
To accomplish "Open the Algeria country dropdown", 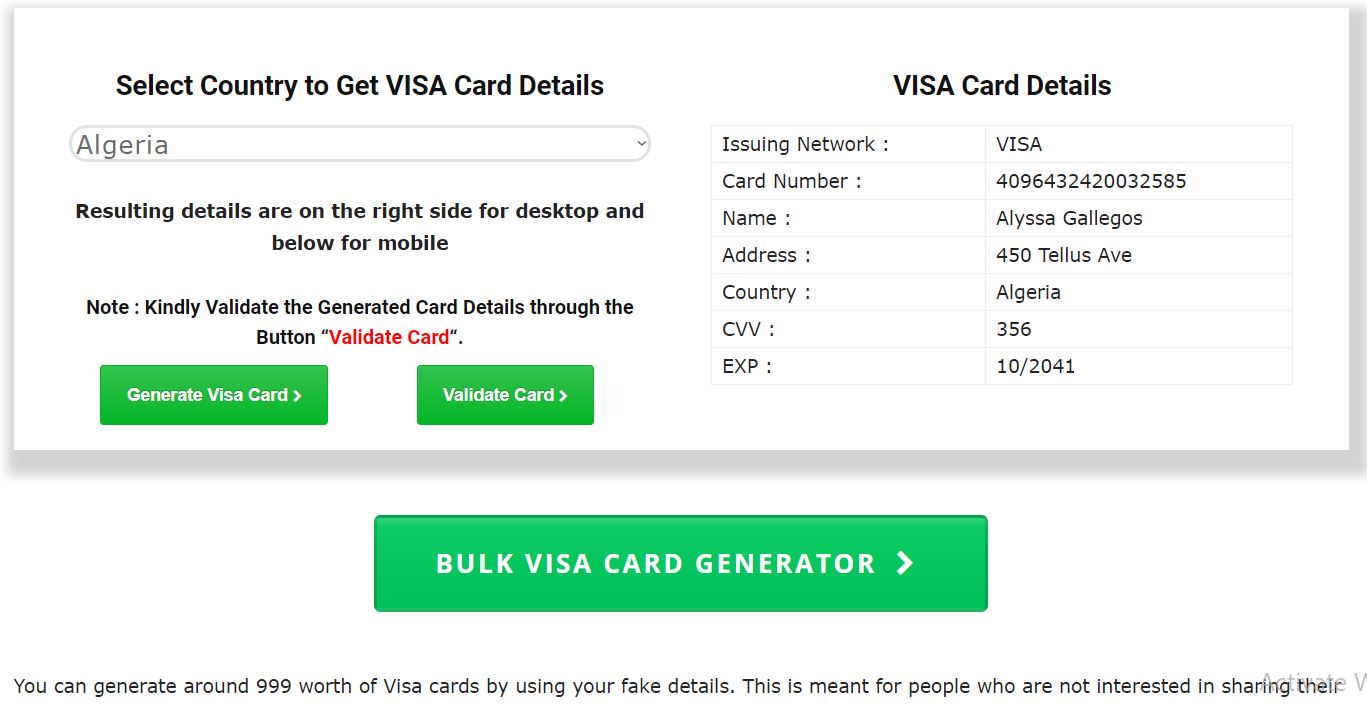I will coord(359,145).
